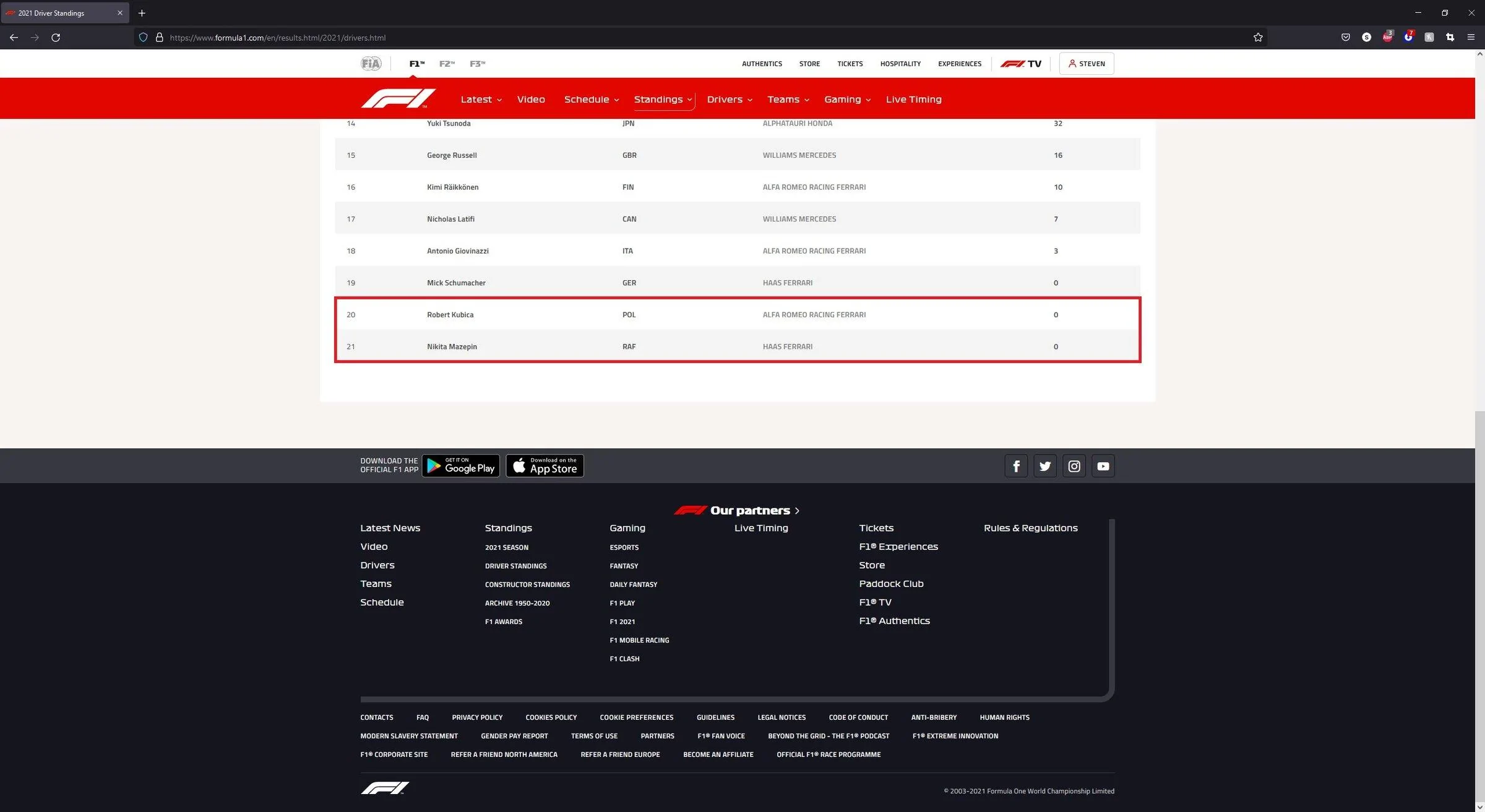The image size is (1485, 812).
Task: Download the app from App Store
Action: pyautogui.click(x=544, y=466)
